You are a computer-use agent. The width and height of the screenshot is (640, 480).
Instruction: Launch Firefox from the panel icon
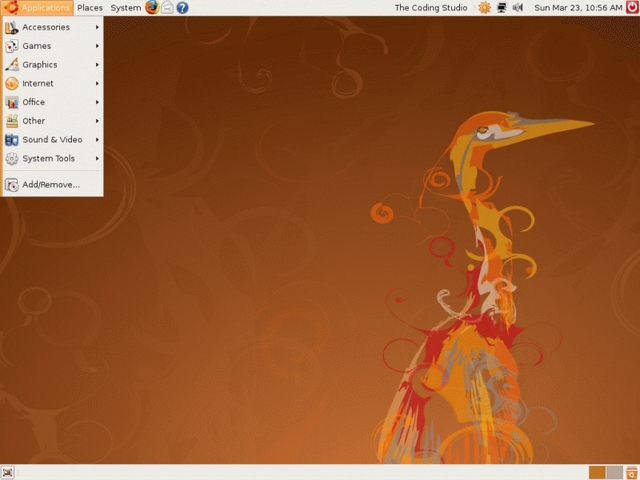click(152, 7)
